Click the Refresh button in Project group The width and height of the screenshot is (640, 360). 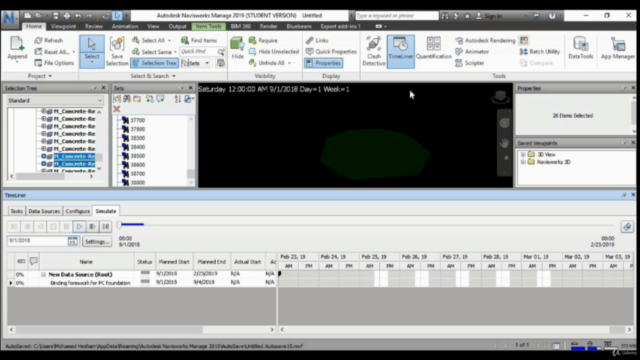click(x=49, y=40)
